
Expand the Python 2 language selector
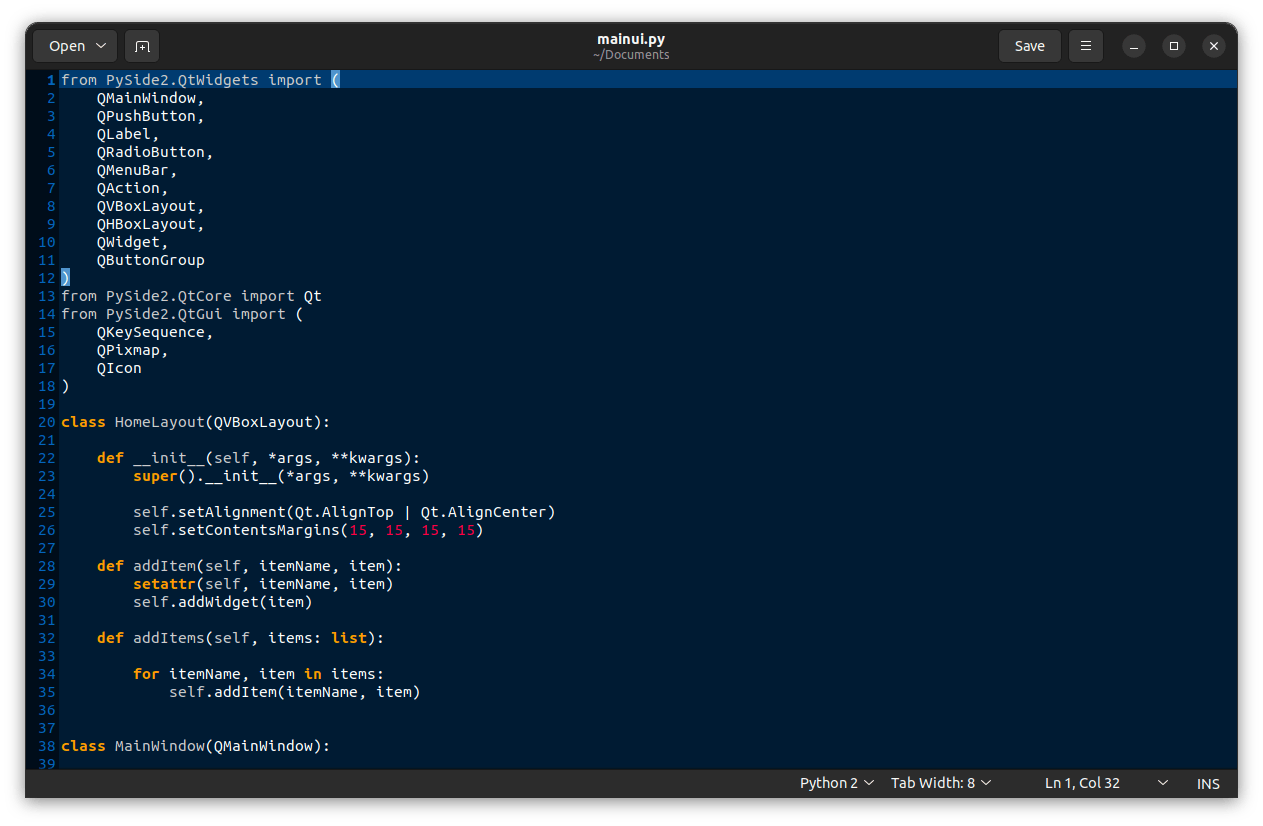click(837, 783)
